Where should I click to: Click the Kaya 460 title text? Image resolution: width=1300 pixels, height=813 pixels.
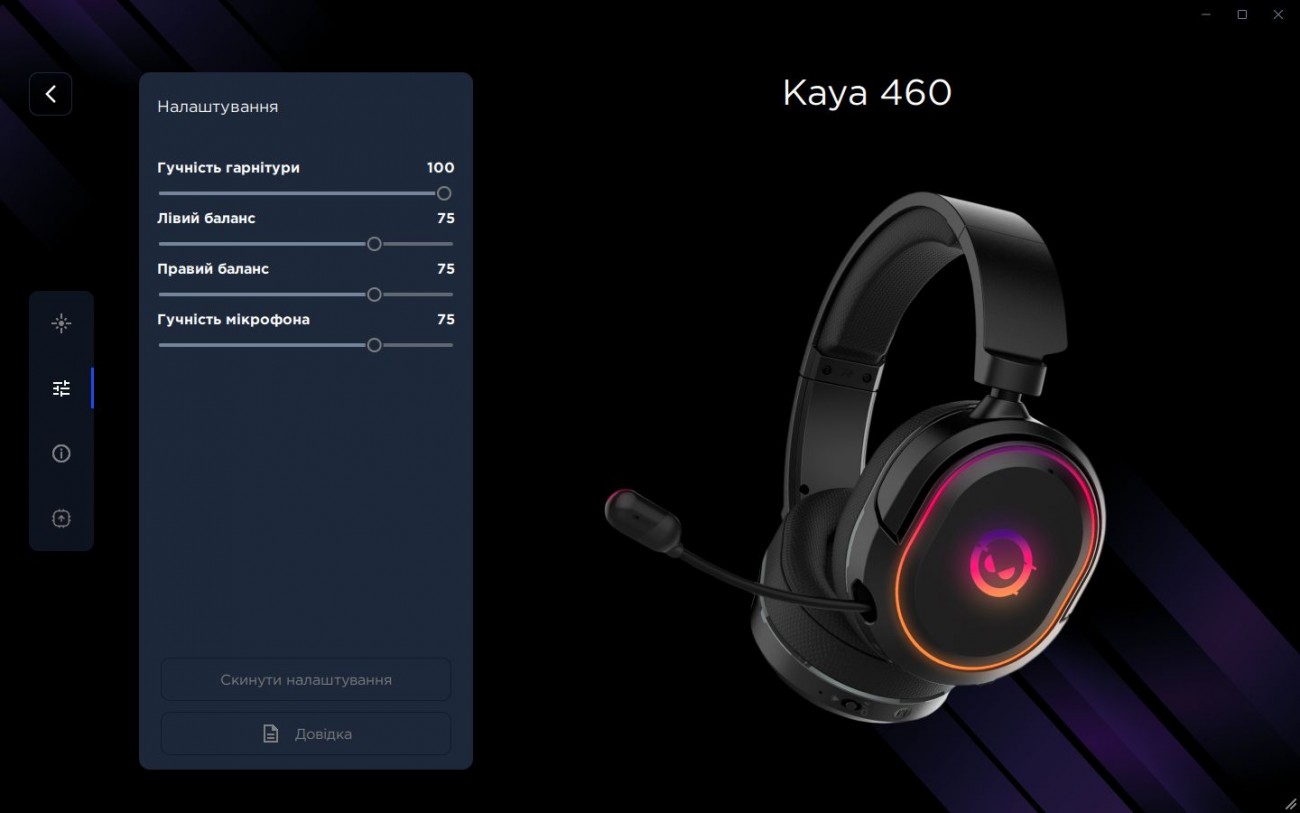tap(867, 93)
